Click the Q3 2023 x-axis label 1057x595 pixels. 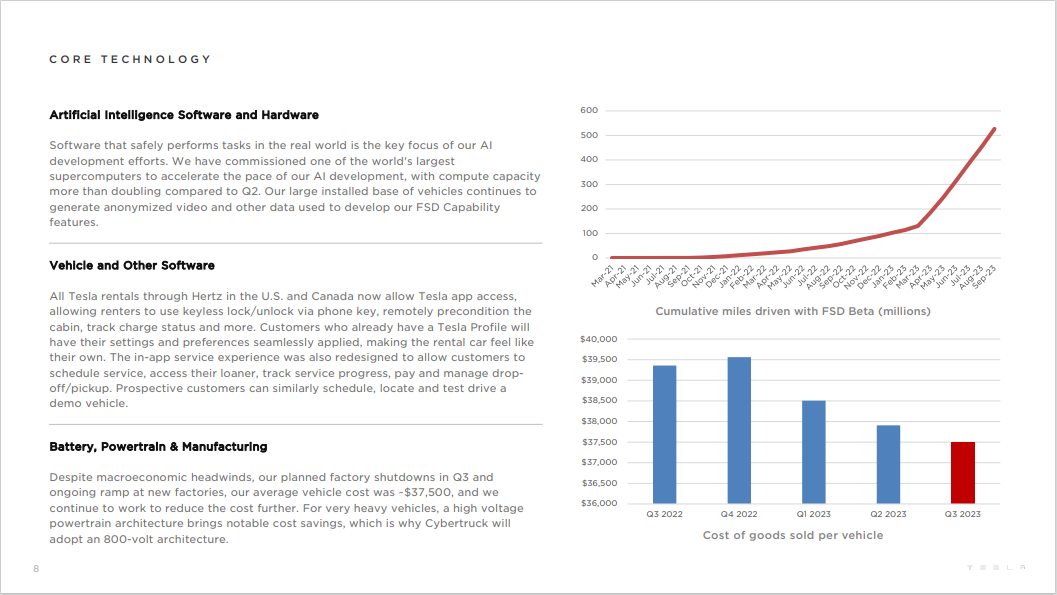coord(962,515)
